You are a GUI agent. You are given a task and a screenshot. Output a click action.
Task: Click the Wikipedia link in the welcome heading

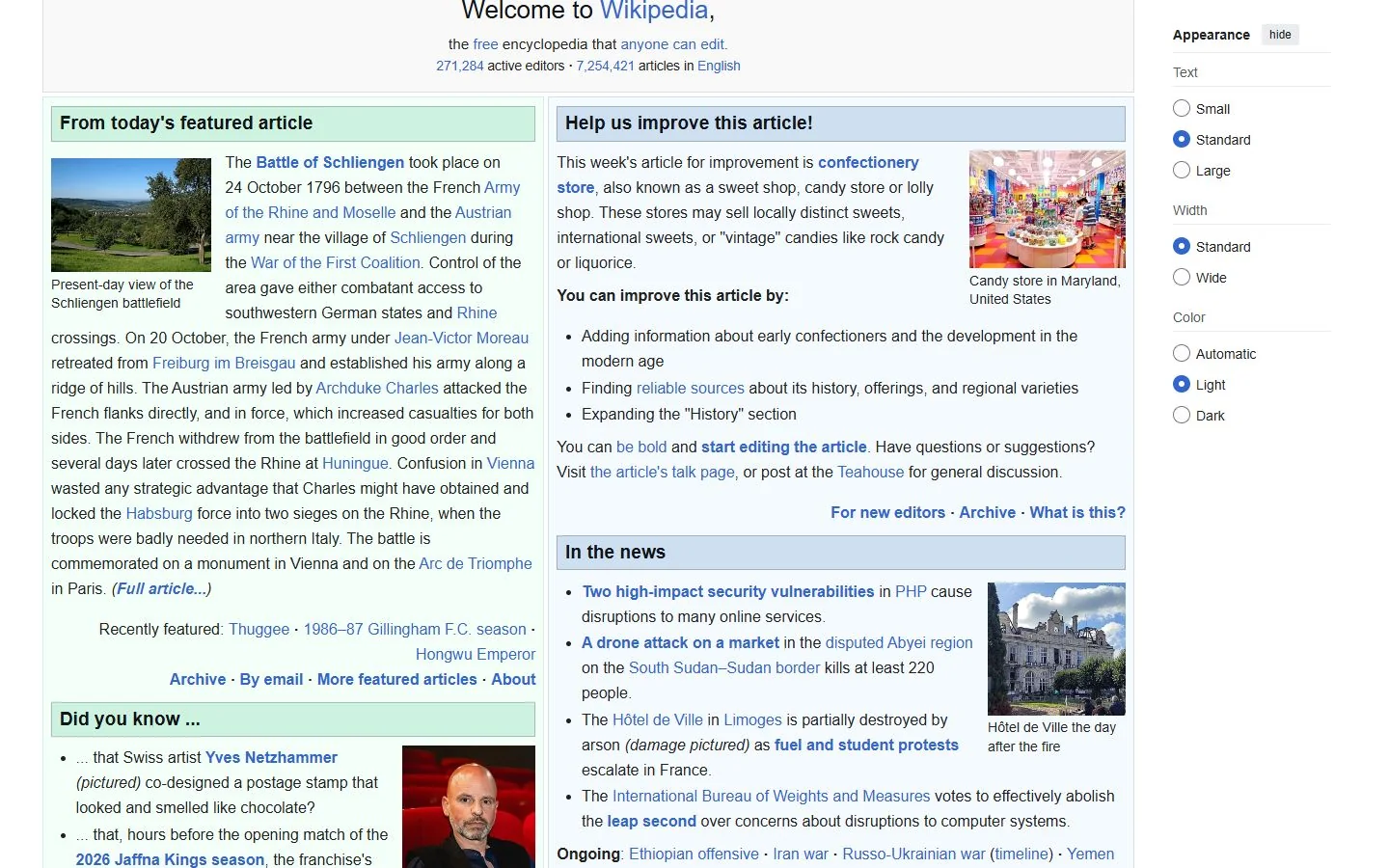pyautogui.click(x=654, y=11)
